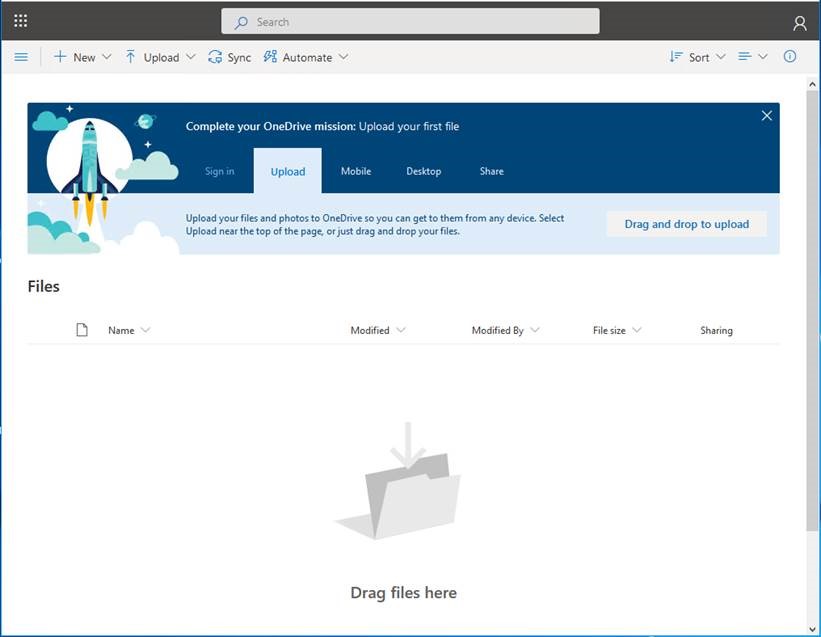Image resolution: width=821 pixels, height=637 pixels.
Task: Switch to the Desktop tab
Action: tap(424, 171)
